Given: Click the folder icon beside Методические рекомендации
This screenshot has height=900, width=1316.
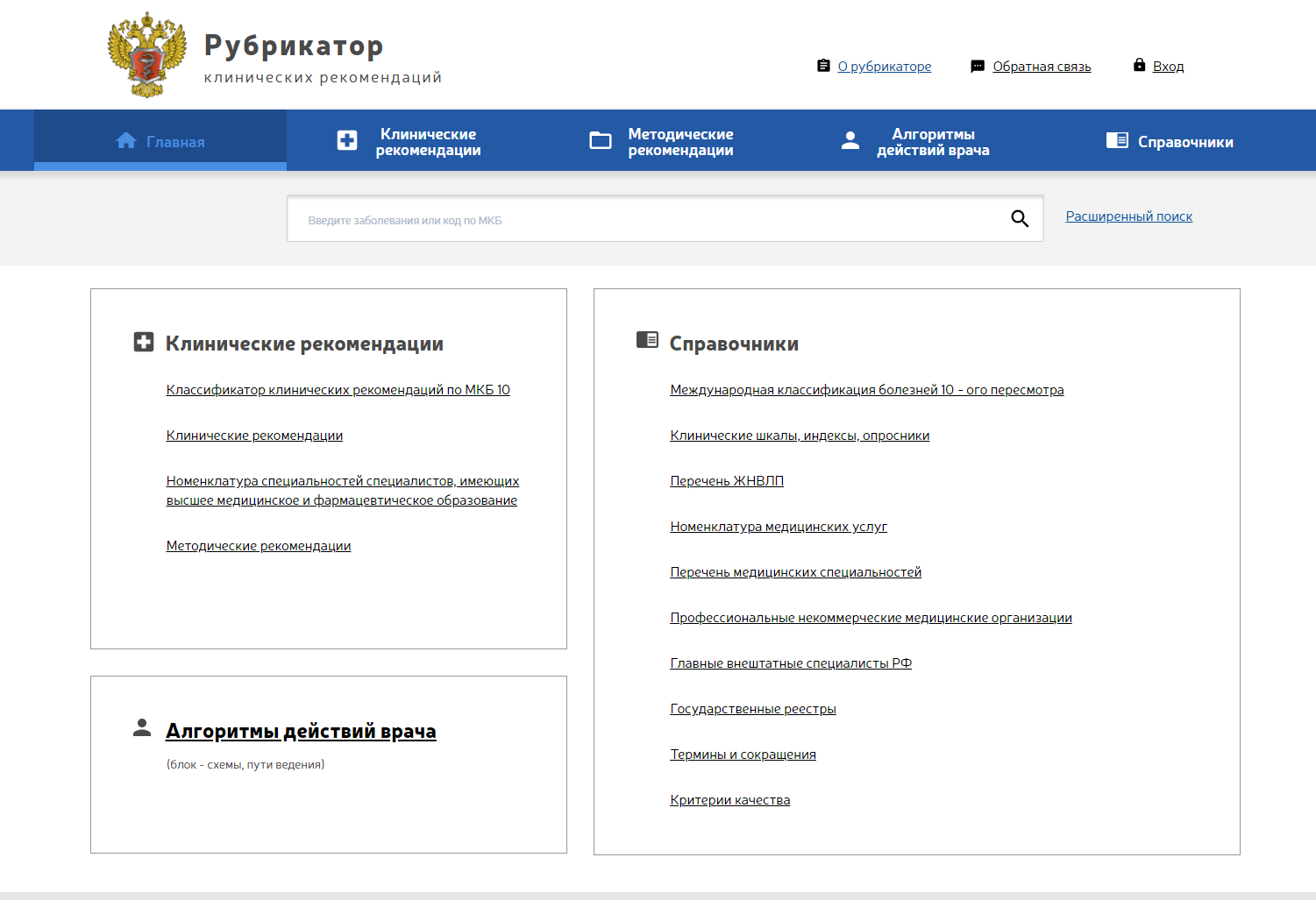Looking at the screenshot, I should click(601, 140).
